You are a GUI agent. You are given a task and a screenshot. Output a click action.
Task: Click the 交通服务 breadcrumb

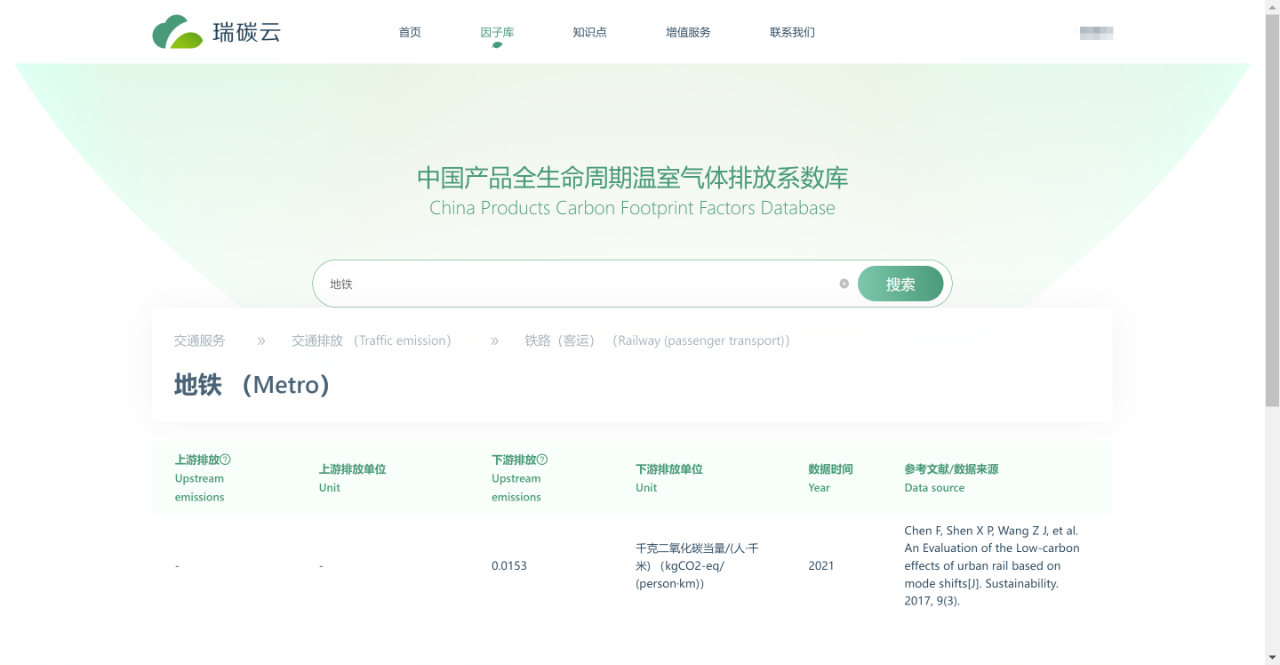click(x=200, y=341)
